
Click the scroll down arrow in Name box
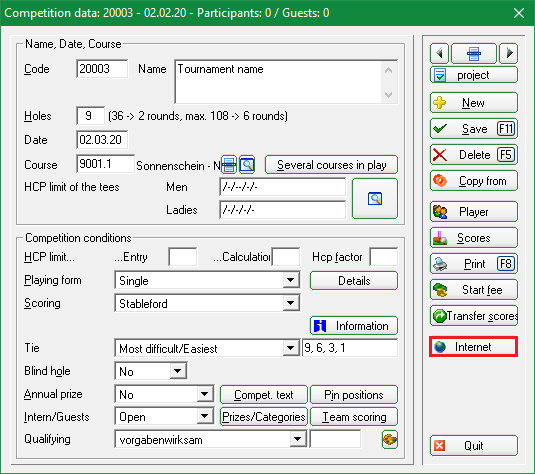(388, 94)
